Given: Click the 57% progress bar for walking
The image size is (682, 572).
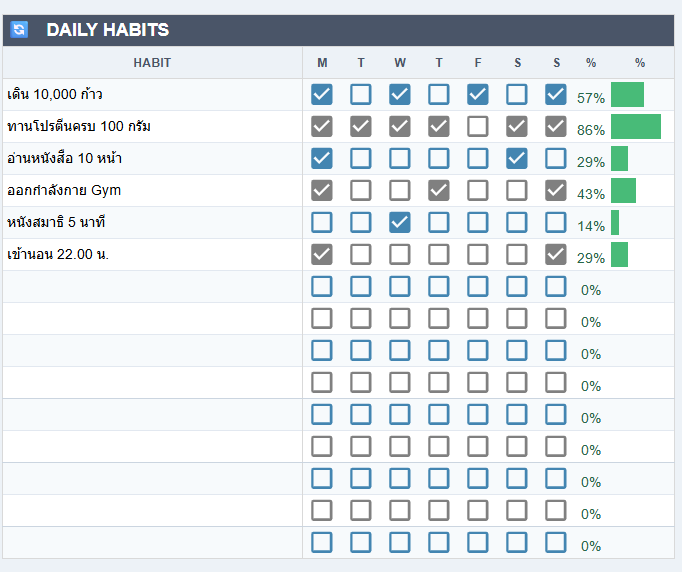Looking at the screenshot, I should tap(627, 95).
